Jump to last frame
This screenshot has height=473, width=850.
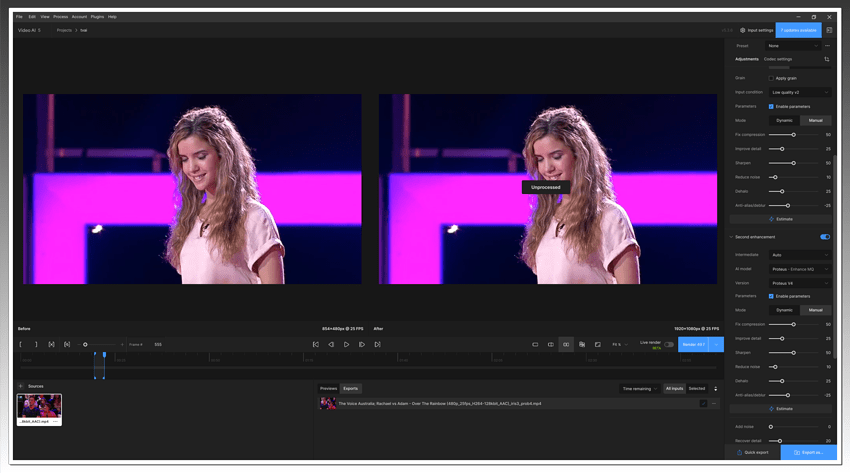[x=377, y=345]
